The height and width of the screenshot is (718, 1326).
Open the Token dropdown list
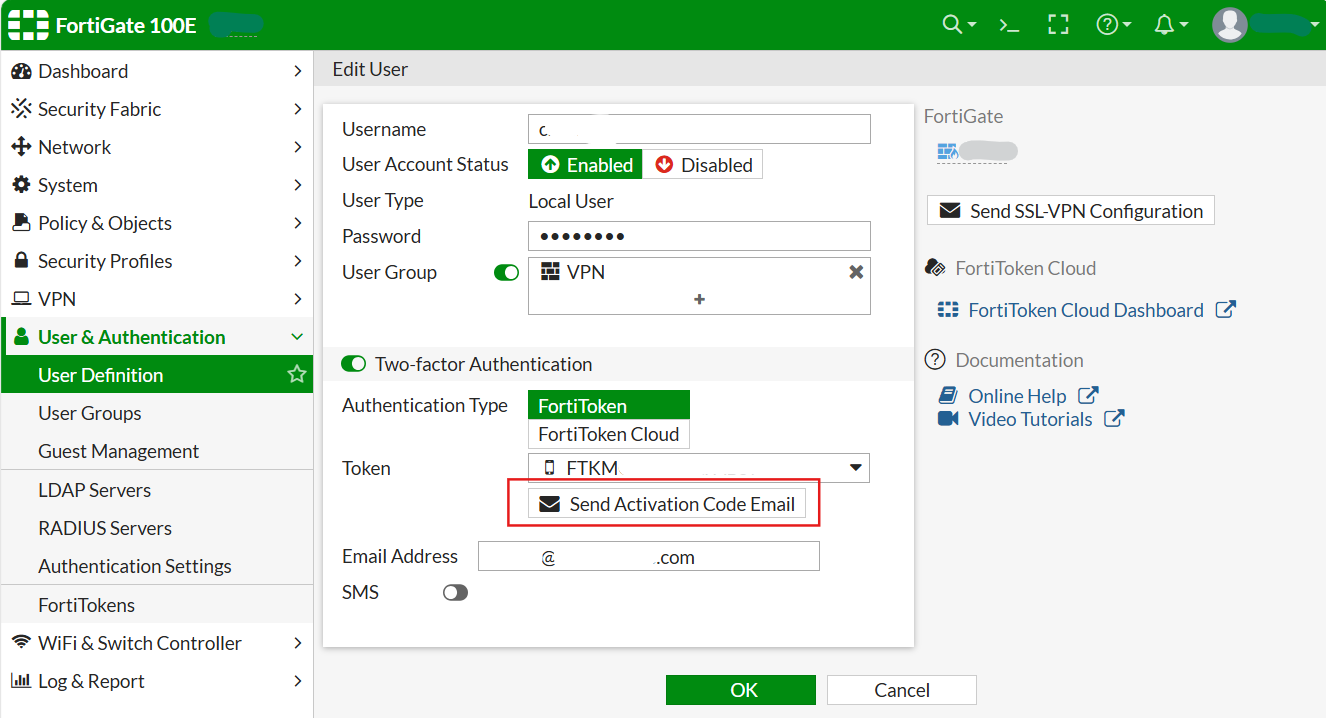pos(699,468)
